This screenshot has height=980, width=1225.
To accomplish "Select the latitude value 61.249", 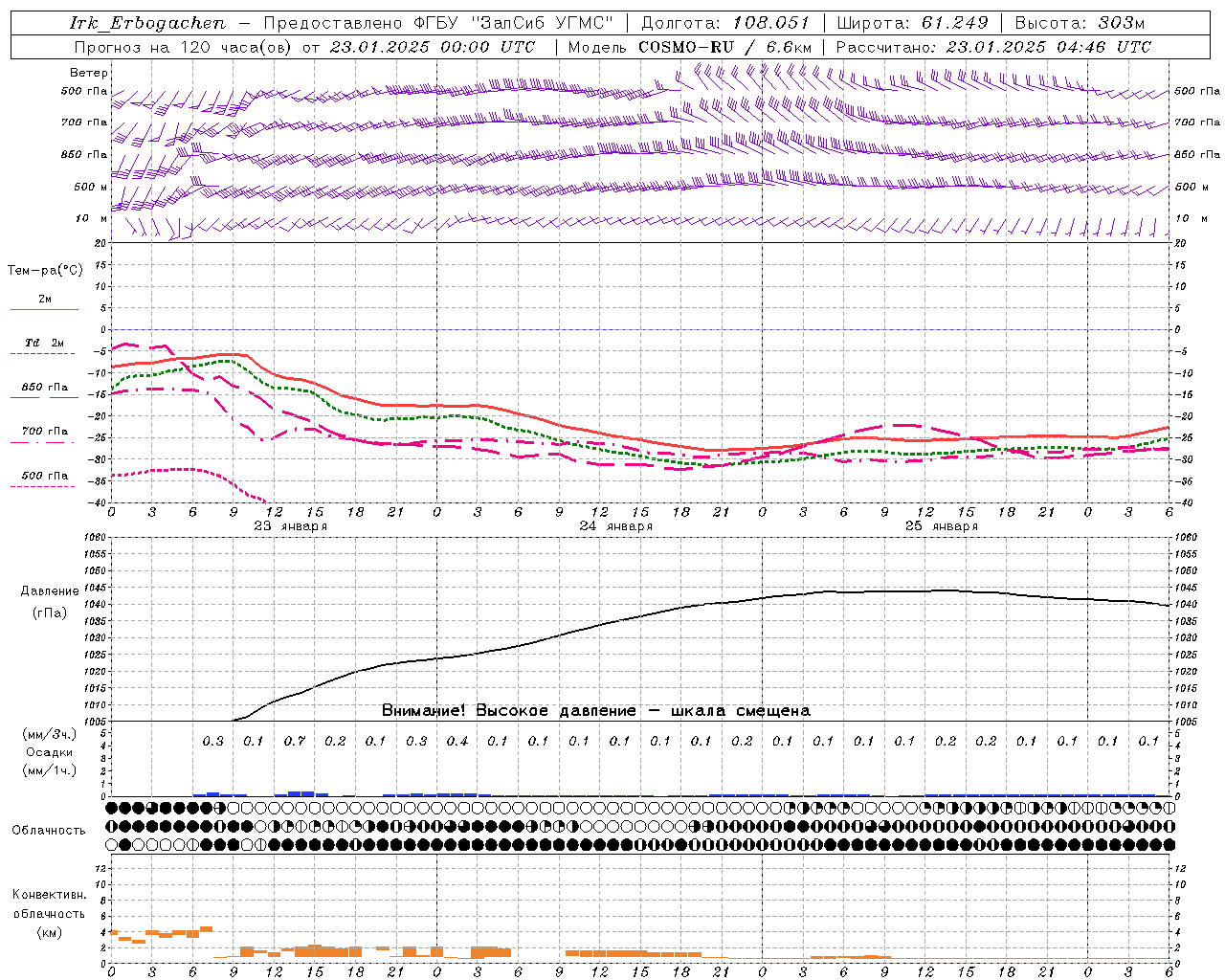I will 954,23.
